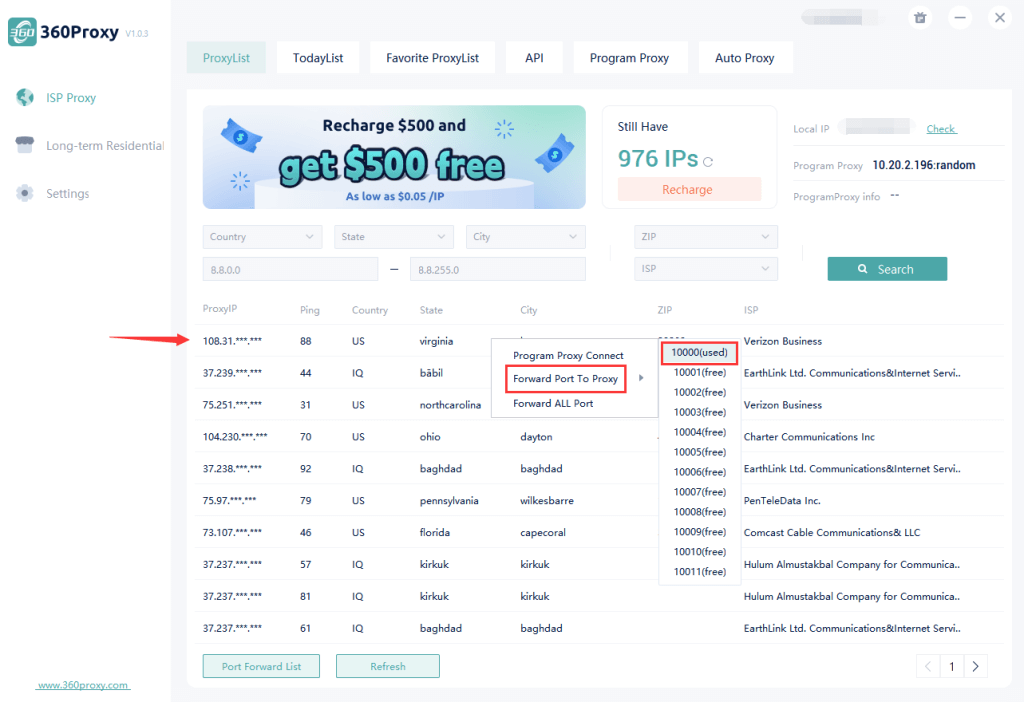Screen dimensions: 1024x702
Task: Go to the next page arrow
Action: [x=976, y=666]
